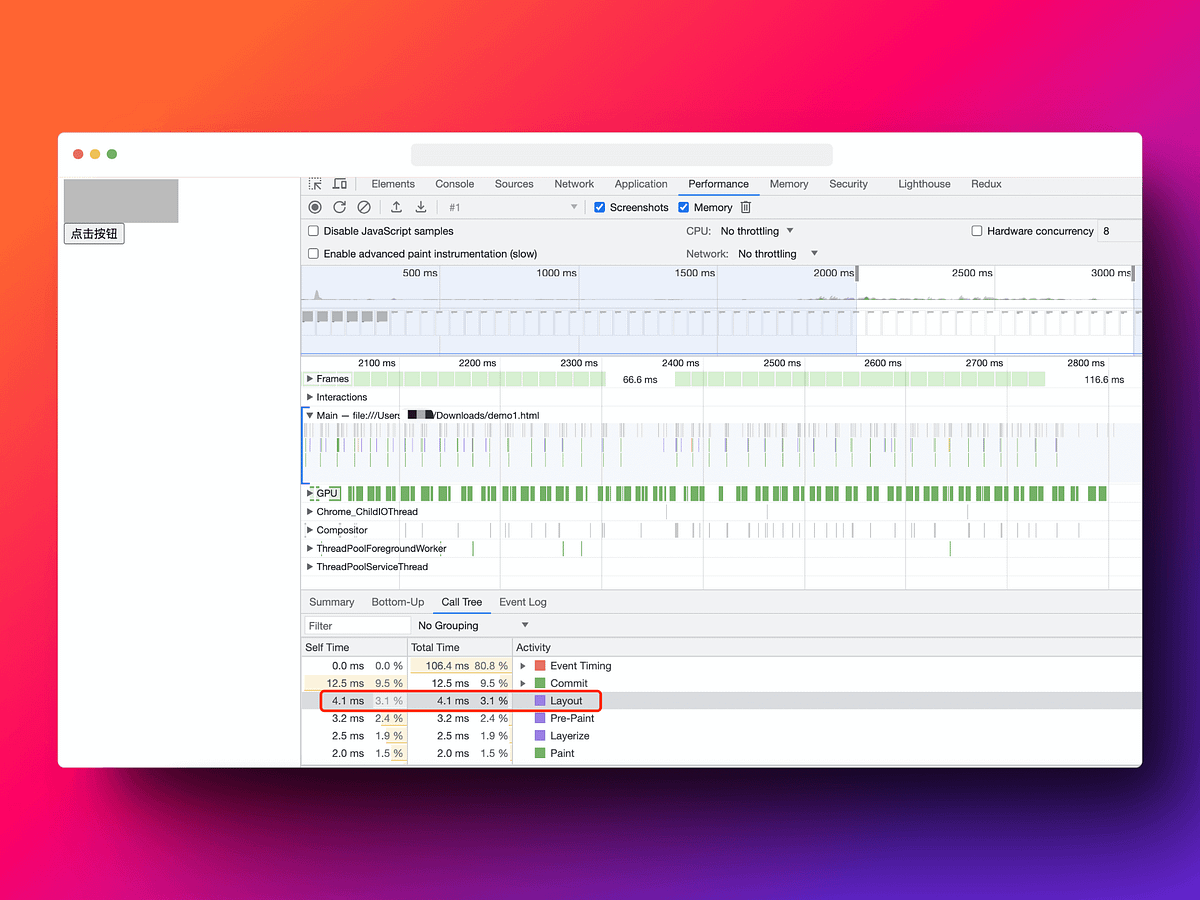Viewport: 1200px width, 900px height.
Task: Enable advanced paint instrumentation
Action: tap(314, 254)
